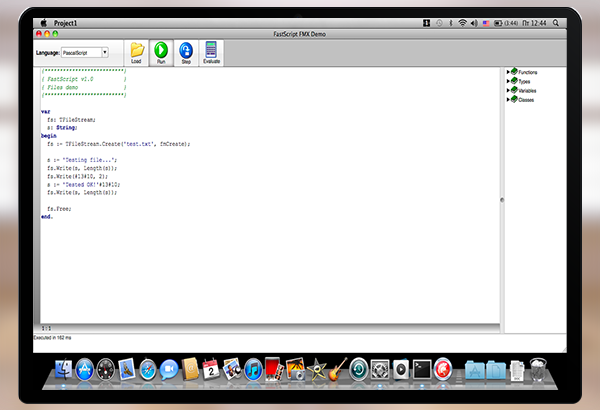Click the Wi-Fi status icon

pyautogui.click(x=462, y=21)
